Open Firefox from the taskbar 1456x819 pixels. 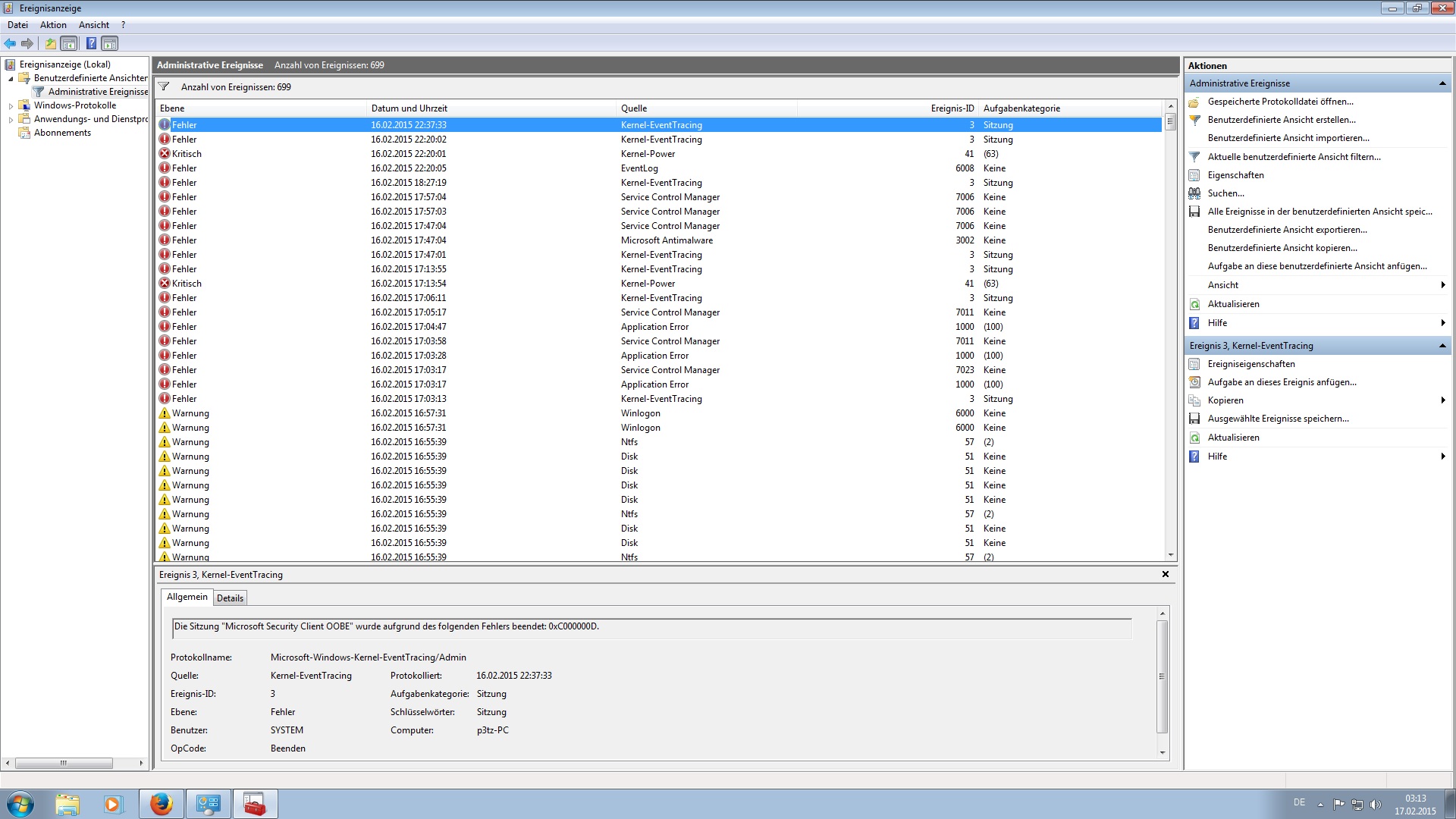(161, 804)
